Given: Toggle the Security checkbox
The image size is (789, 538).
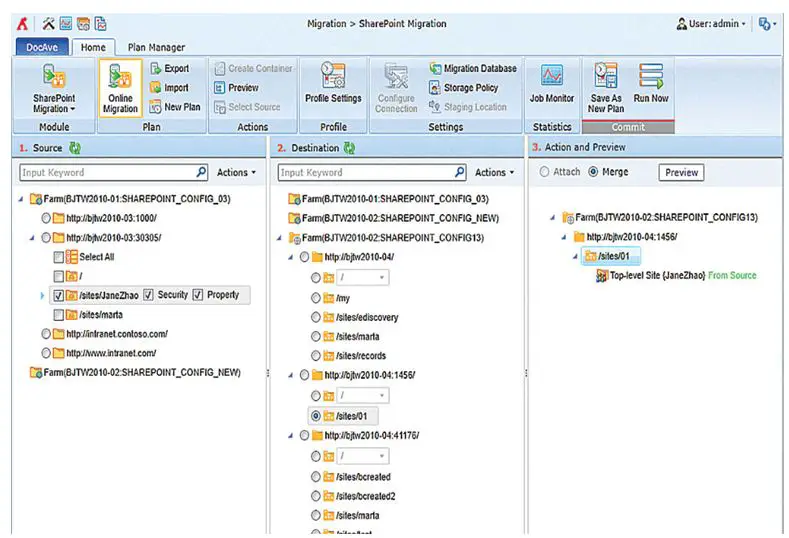Looking at the screenshot, I should click(x=148, y=295).
